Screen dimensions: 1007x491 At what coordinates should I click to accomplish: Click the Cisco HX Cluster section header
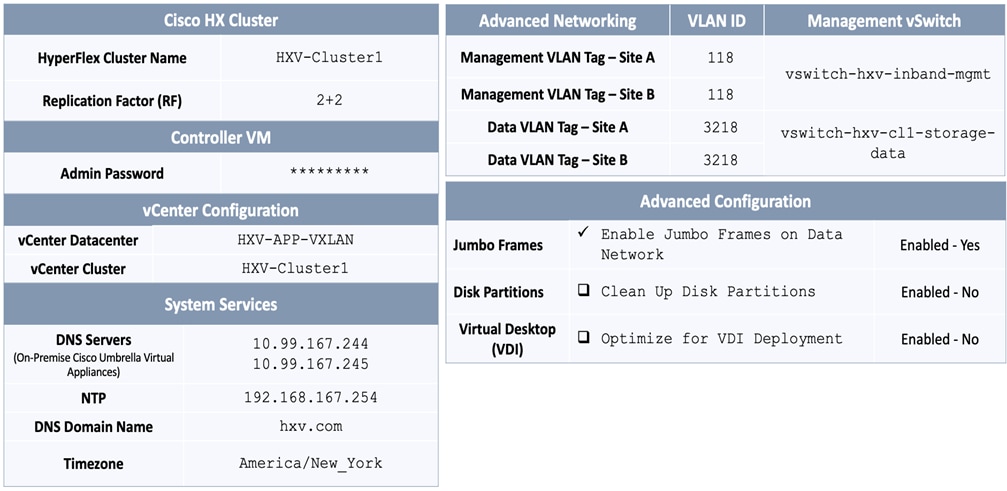point(221,20)
